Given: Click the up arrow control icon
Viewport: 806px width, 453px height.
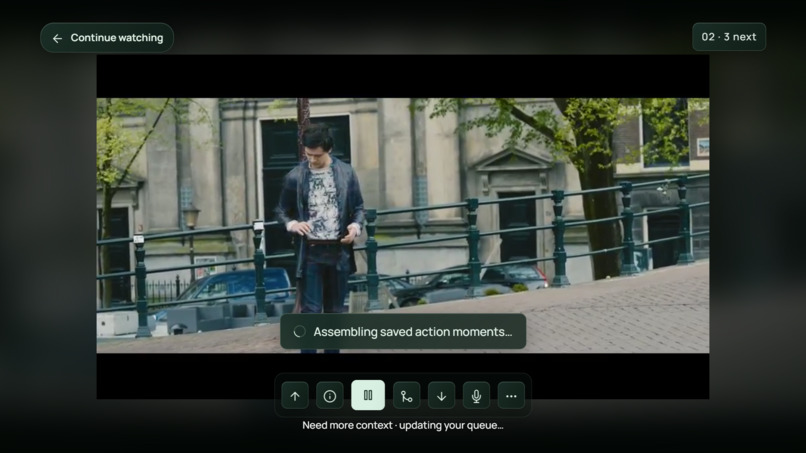Looking at the screenshot, I should [295, 396].
